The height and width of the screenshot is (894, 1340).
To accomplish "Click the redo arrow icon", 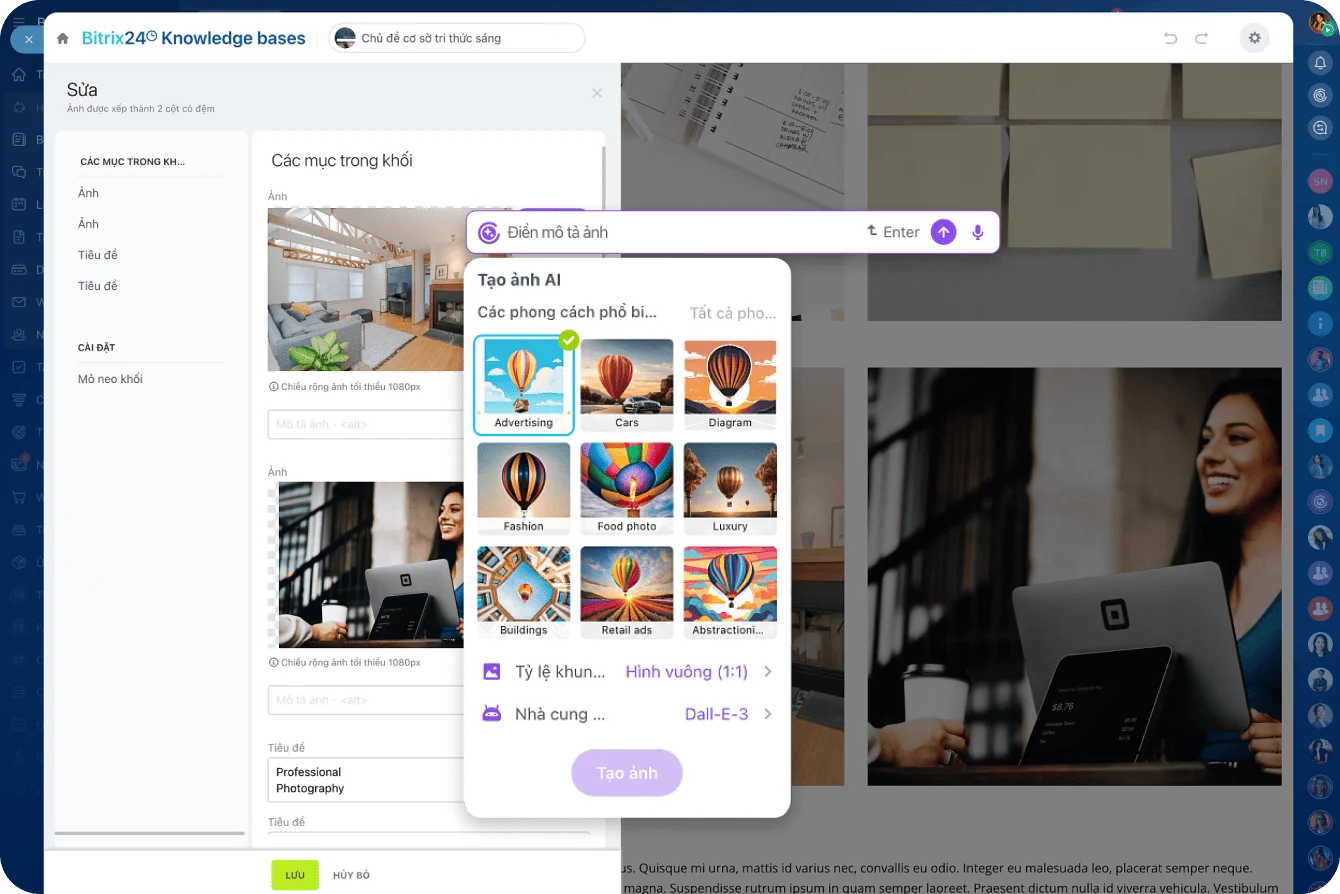I will [1202, 38].
